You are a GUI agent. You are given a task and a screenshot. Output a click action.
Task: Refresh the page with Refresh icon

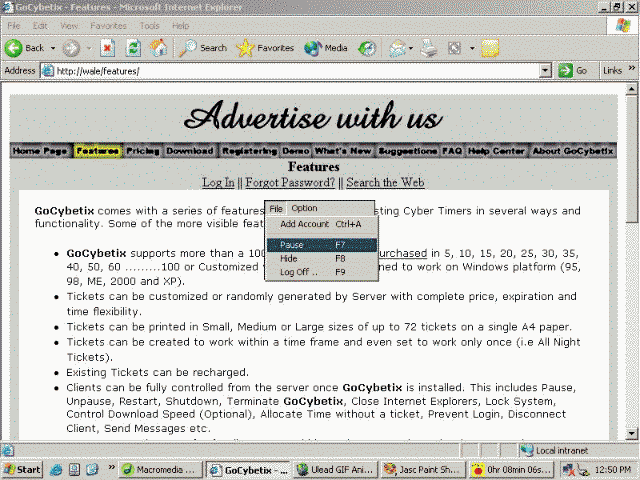133,48
